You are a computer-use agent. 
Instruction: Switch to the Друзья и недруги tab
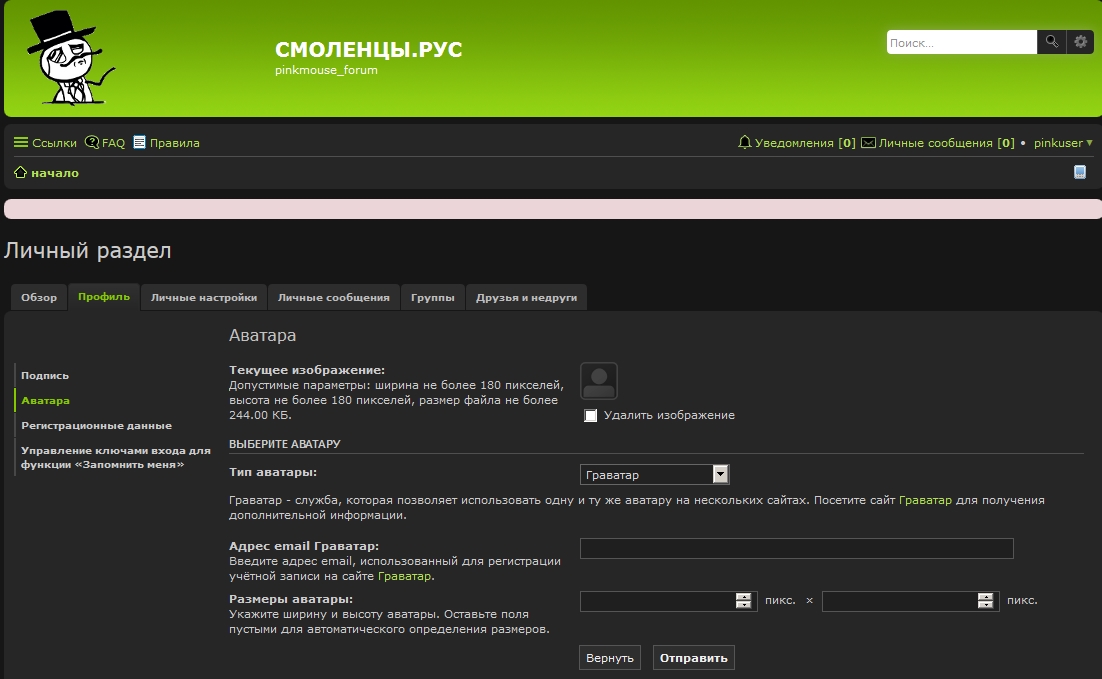526,297
